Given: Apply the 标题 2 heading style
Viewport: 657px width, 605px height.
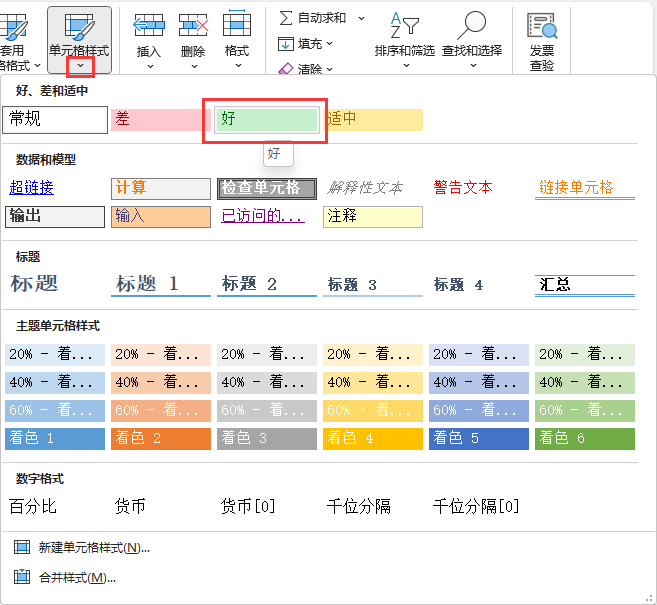Looking at the screenshot, I should 267,285.
